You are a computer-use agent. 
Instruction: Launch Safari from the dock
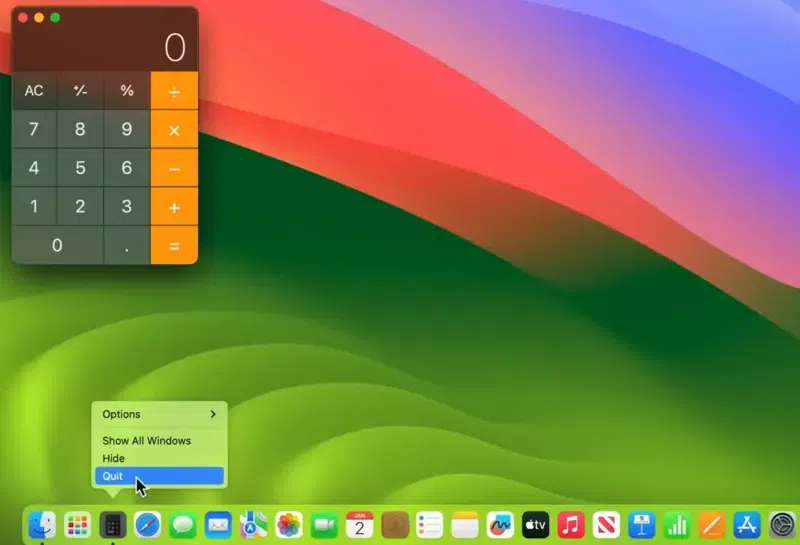(x=147, y=525)
